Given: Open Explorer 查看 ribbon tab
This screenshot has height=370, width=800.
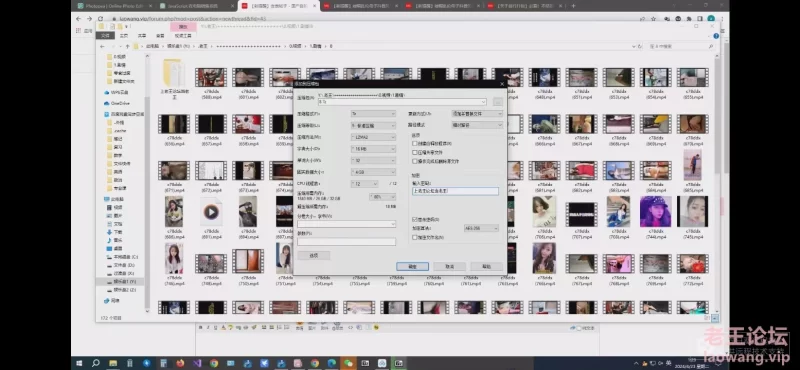Looking at the screenshot, I should 160,36.
